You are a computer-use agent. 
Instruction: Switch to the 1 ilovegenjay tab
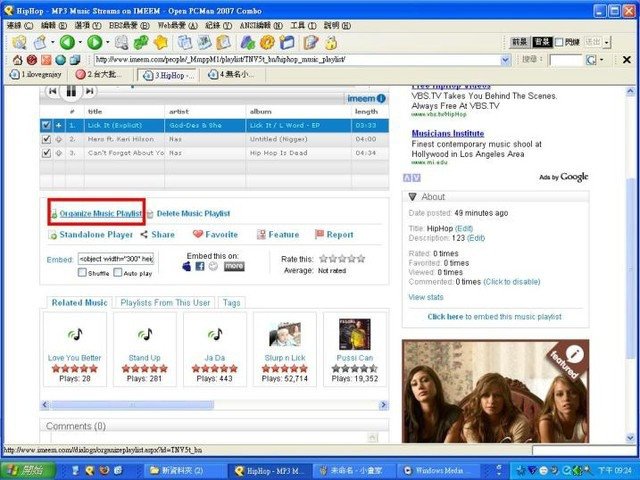(36, 75)
